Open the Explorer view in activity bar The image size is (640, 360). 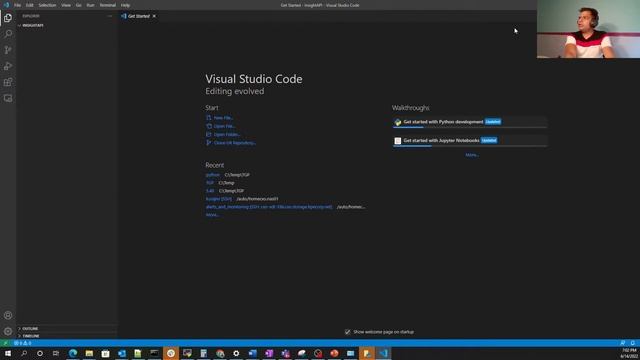pos(8,18)
